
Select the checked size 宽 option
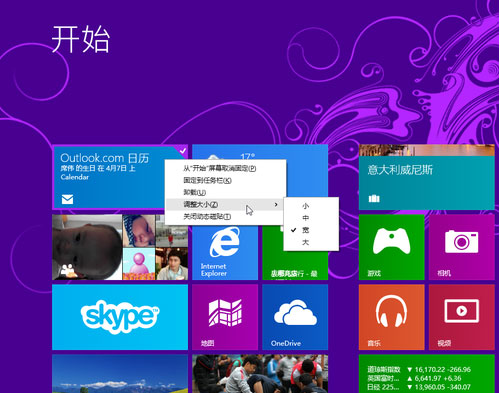(311, 230)
